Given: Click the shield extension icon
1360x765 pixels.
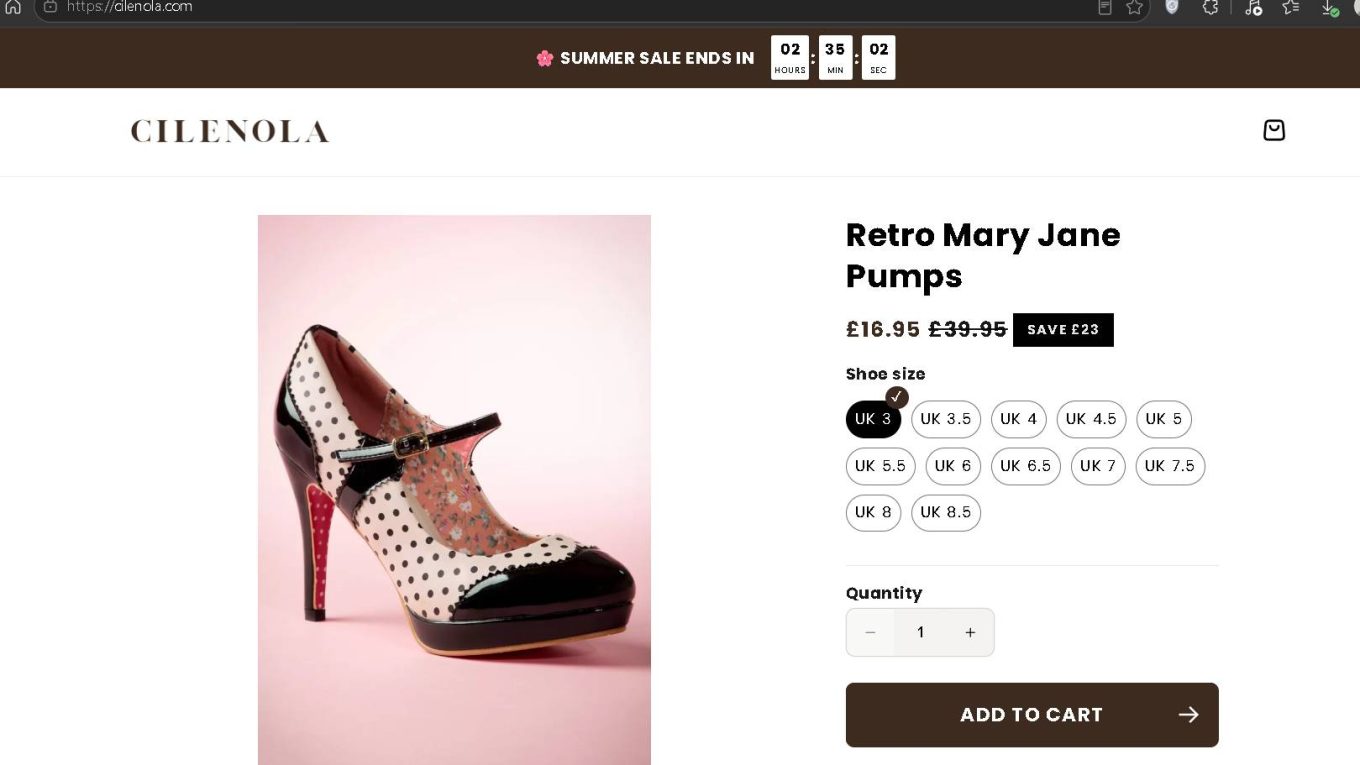Looking at the screenshot, I should [x=1172, y=7].
